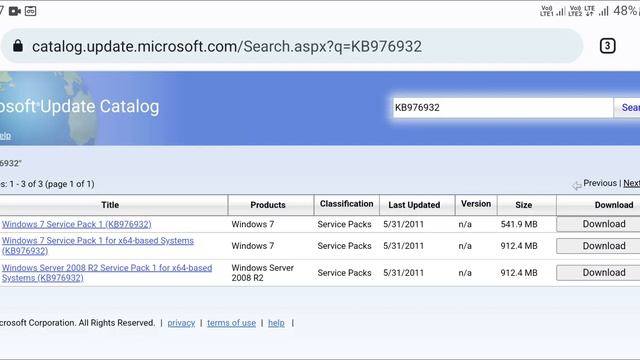Viewport: 640px width, 360px height.
Task: Open Windows Server 2008 R2 Service Pack 1 link
Action: (107, 273)
